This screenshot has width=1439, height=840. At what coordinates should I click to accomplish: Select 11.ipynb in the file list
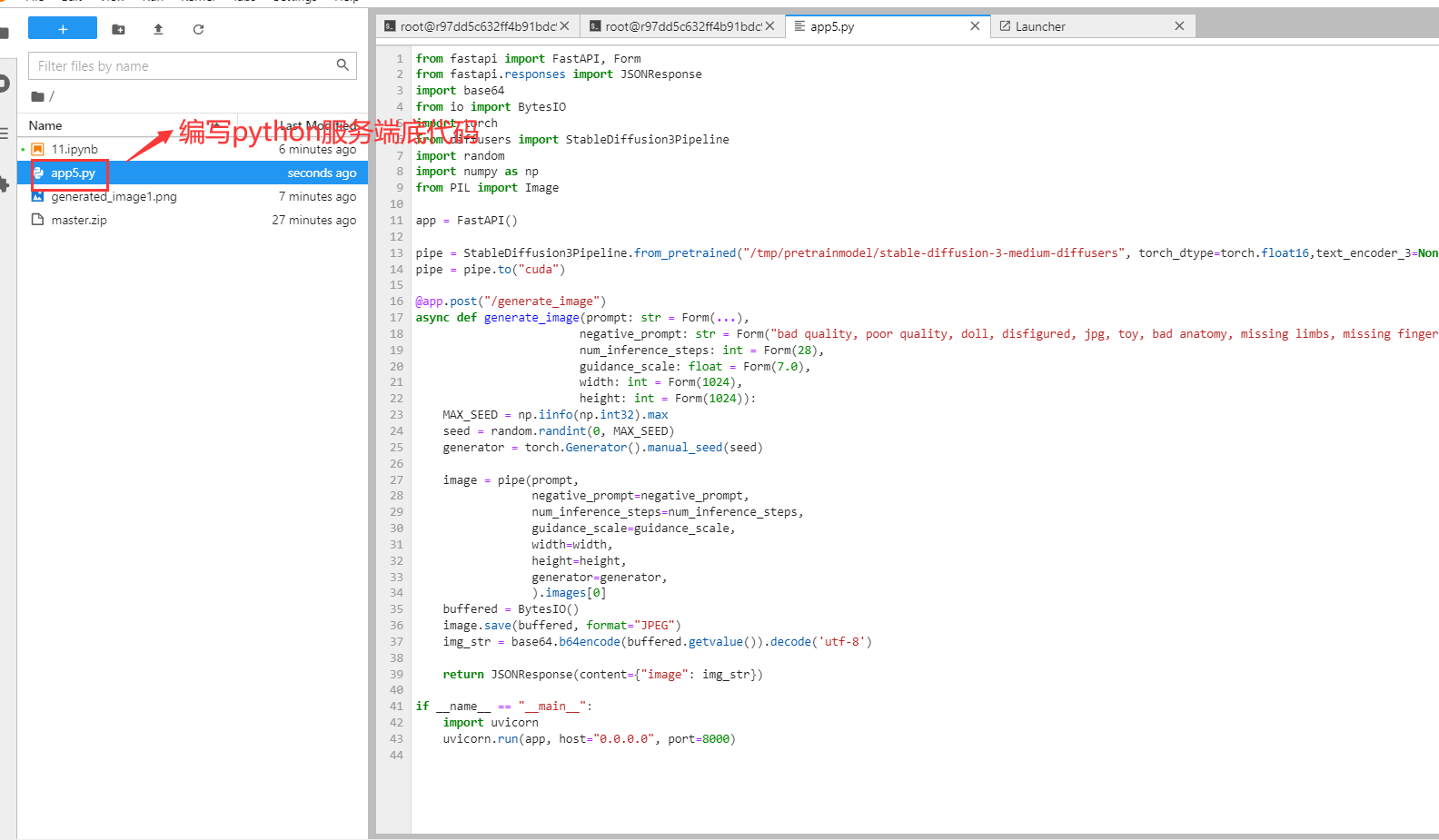[x=74, y=149]
